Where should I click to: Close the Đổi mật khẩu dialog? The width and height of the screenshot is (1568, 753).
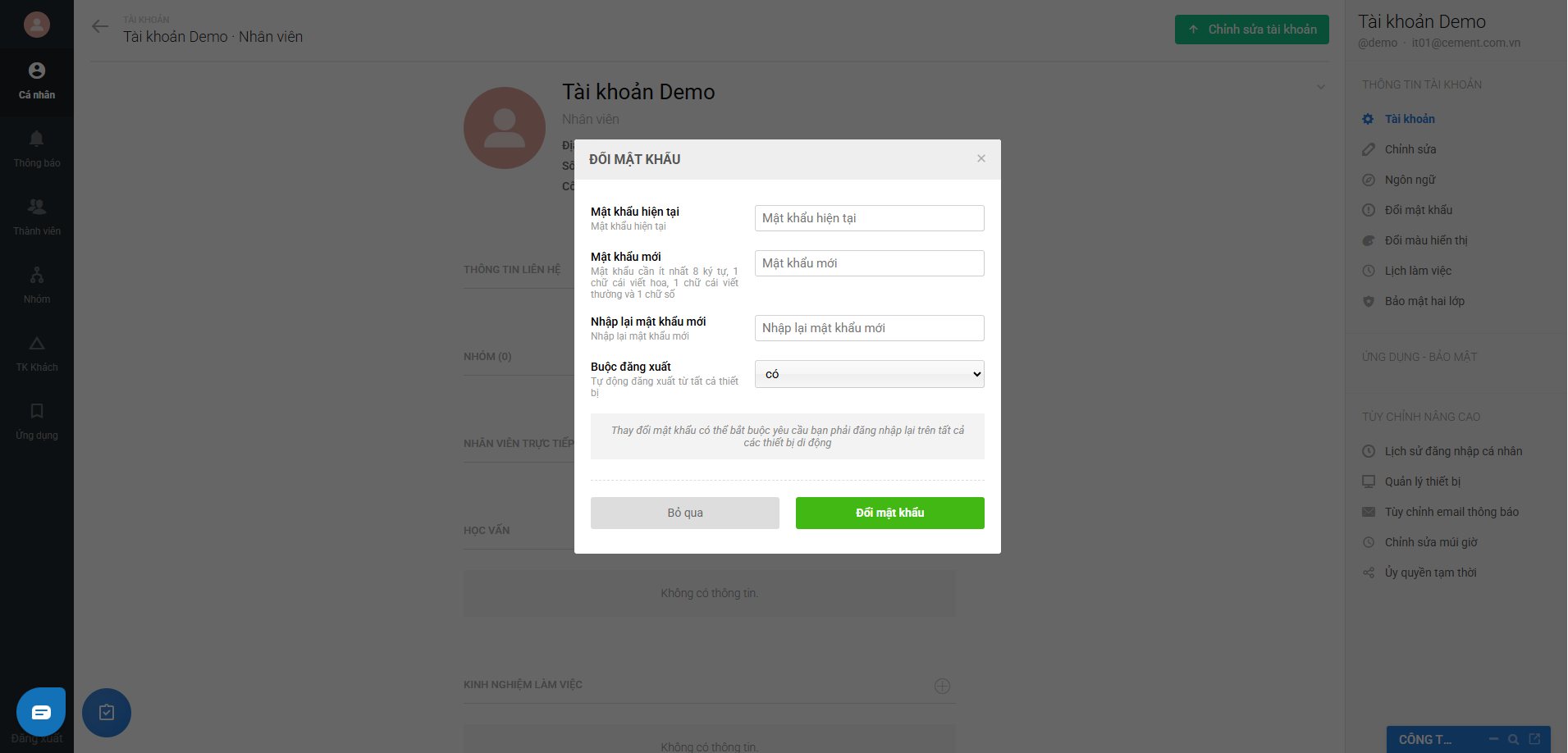pos(981,158)
